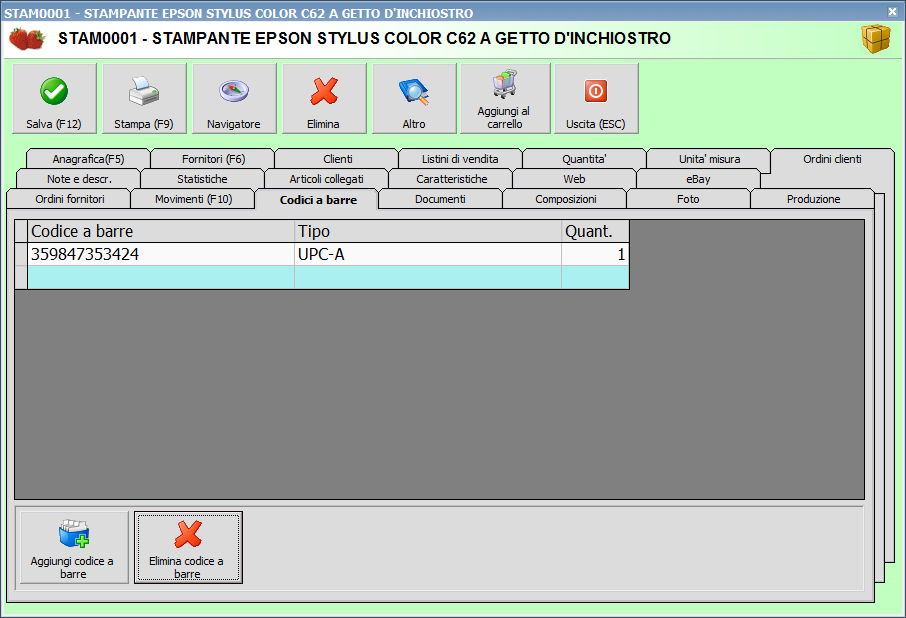This screenshot has width=906, height=618.
Task: Click Aggiungi codice a barre button
Action: 74,547
